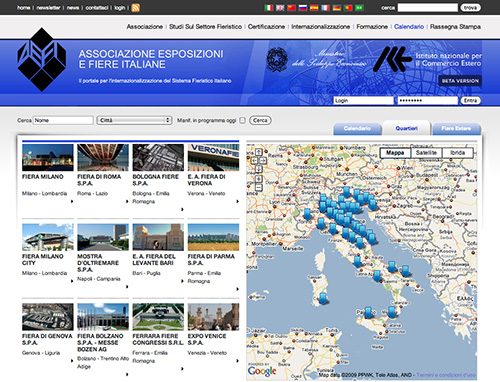Open the Certificazione menu
The image size is (500, 382).
[266, 27]
